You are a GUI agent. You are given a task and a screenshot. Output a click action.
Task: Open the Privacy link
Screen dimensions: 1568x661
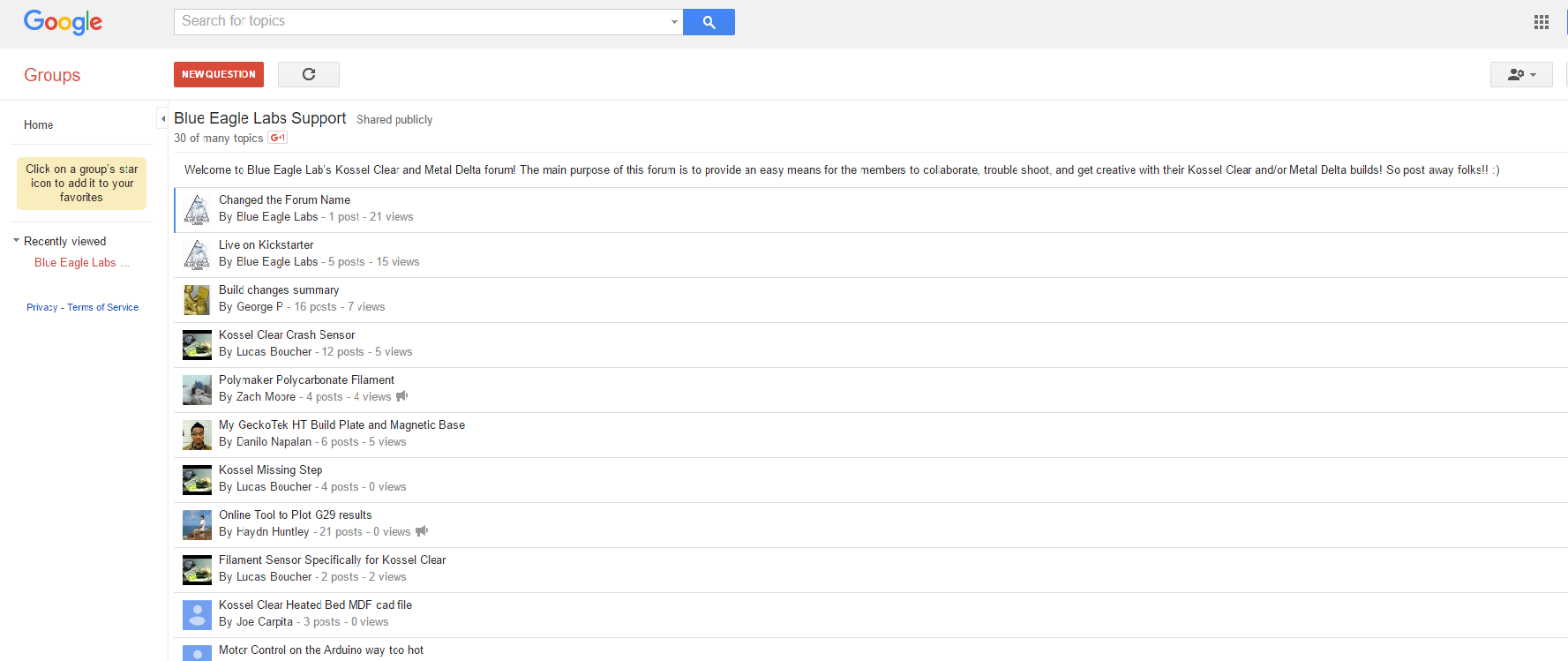(41, 307)
